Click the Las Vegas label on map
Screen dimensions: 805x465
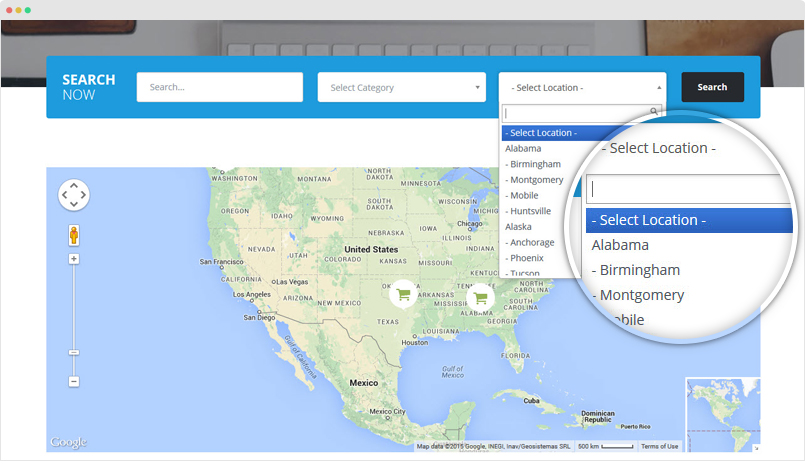pyautogui.click(x=292, y=282)
